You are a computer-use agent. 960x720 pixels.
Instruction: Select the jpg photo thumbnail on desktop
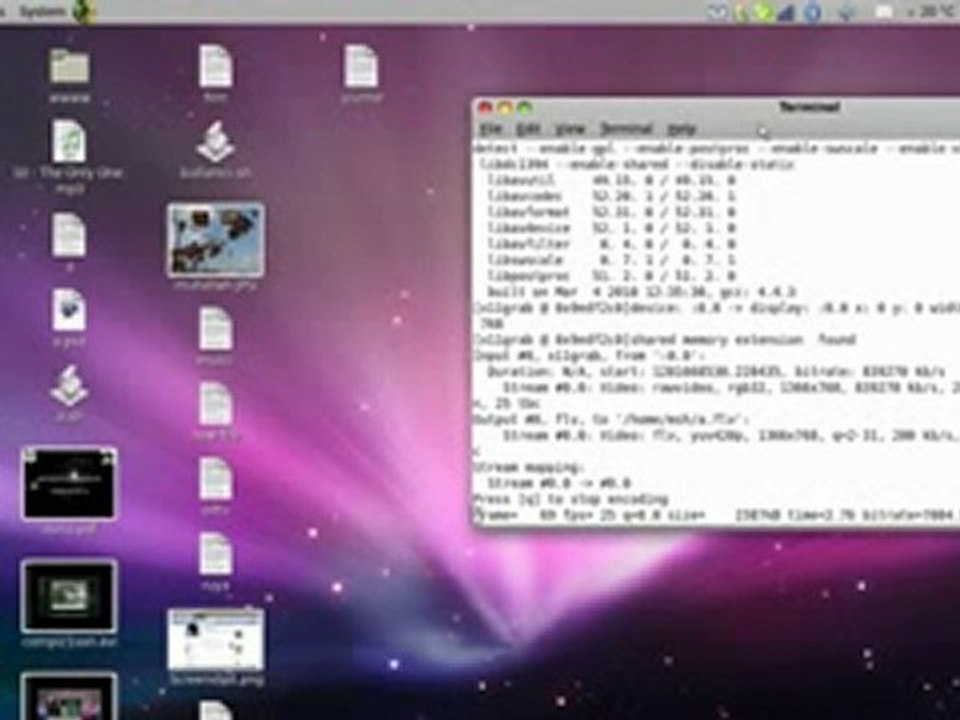pos(216,240)
